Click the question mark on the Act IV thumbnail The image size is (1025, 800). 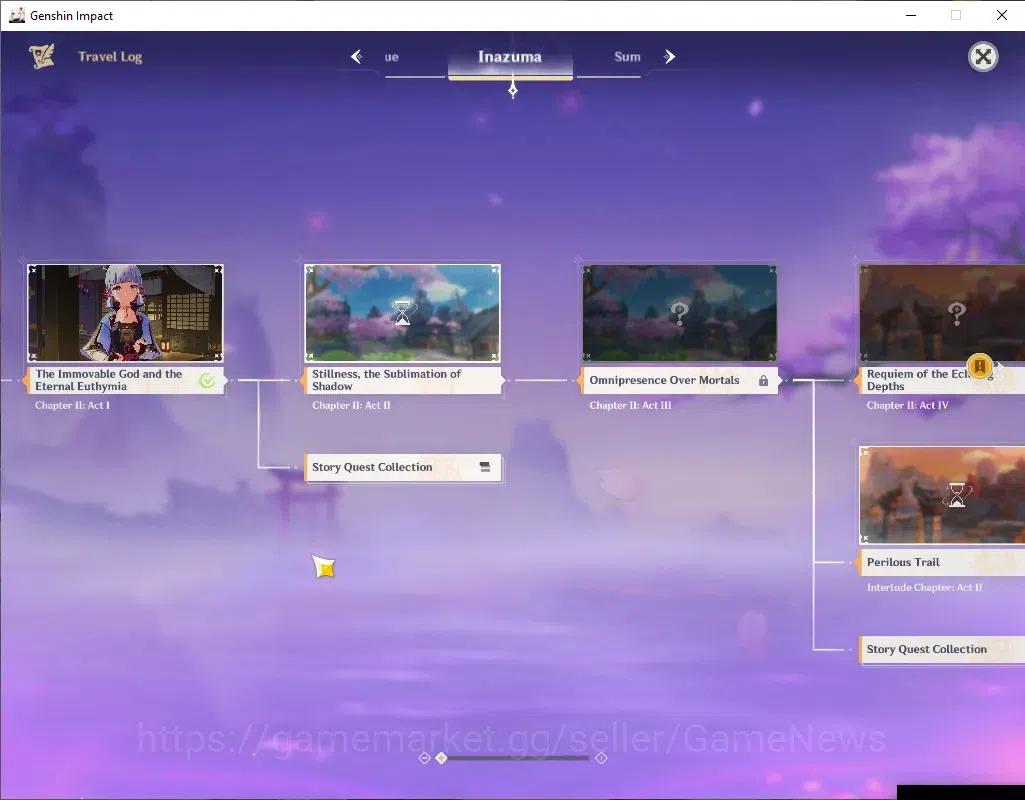click(957, 314)
